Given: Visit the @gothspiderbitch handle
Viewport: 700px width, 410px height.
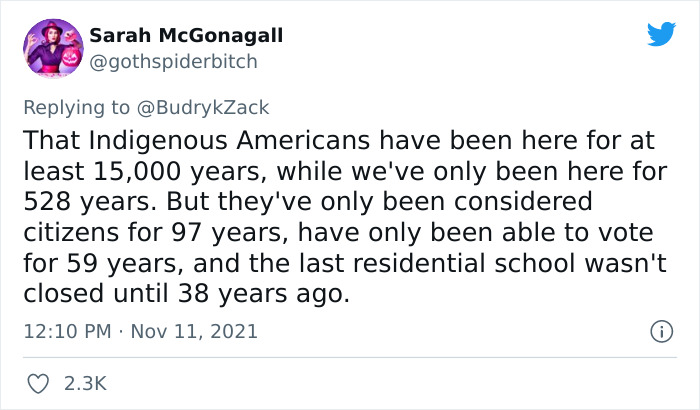Looking at the screenshot, I should [173, 61].
